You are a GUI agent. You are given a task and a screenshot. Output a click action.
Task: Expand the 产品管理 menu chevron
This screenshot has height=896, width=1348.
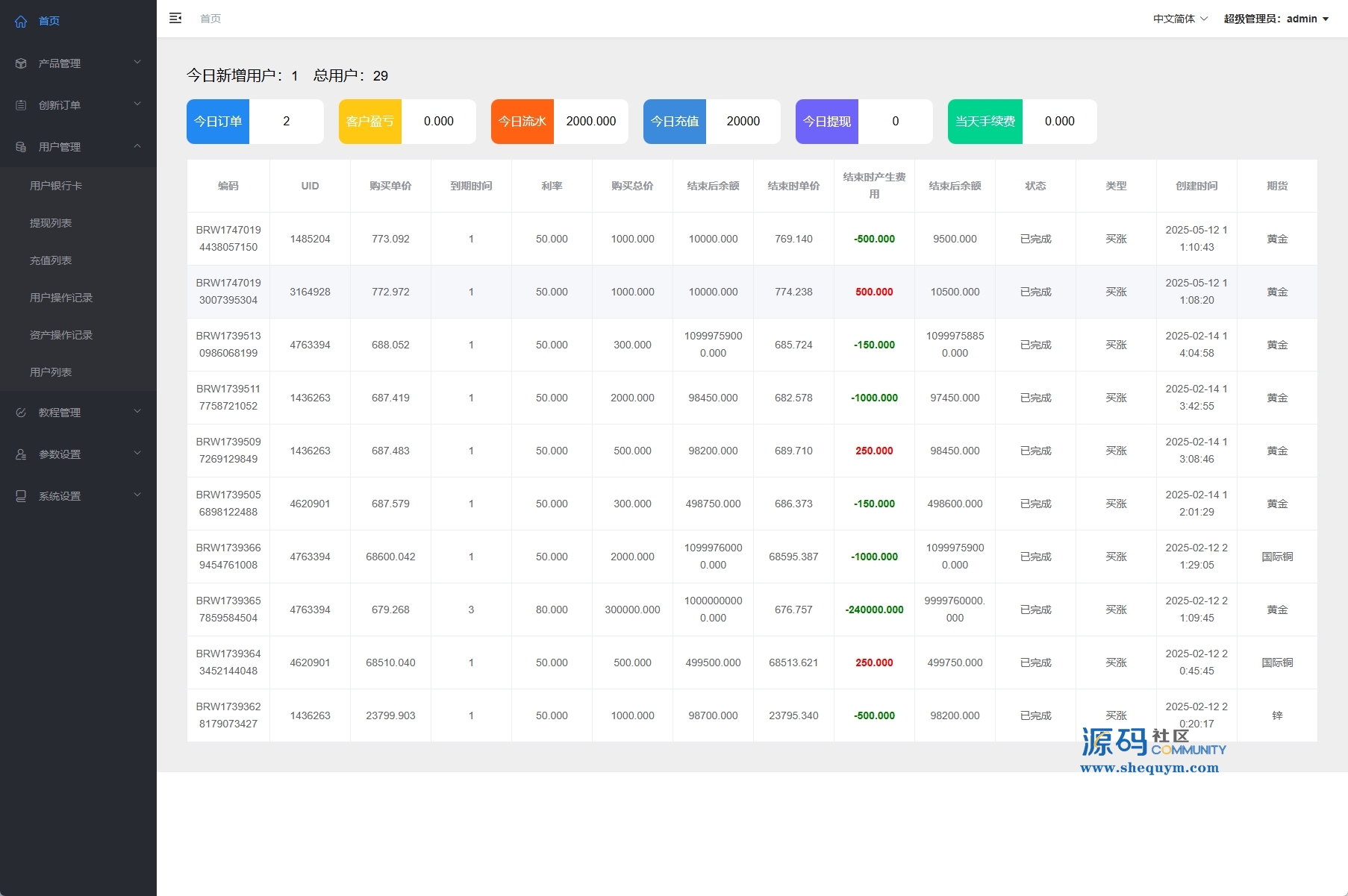(137, 63)
